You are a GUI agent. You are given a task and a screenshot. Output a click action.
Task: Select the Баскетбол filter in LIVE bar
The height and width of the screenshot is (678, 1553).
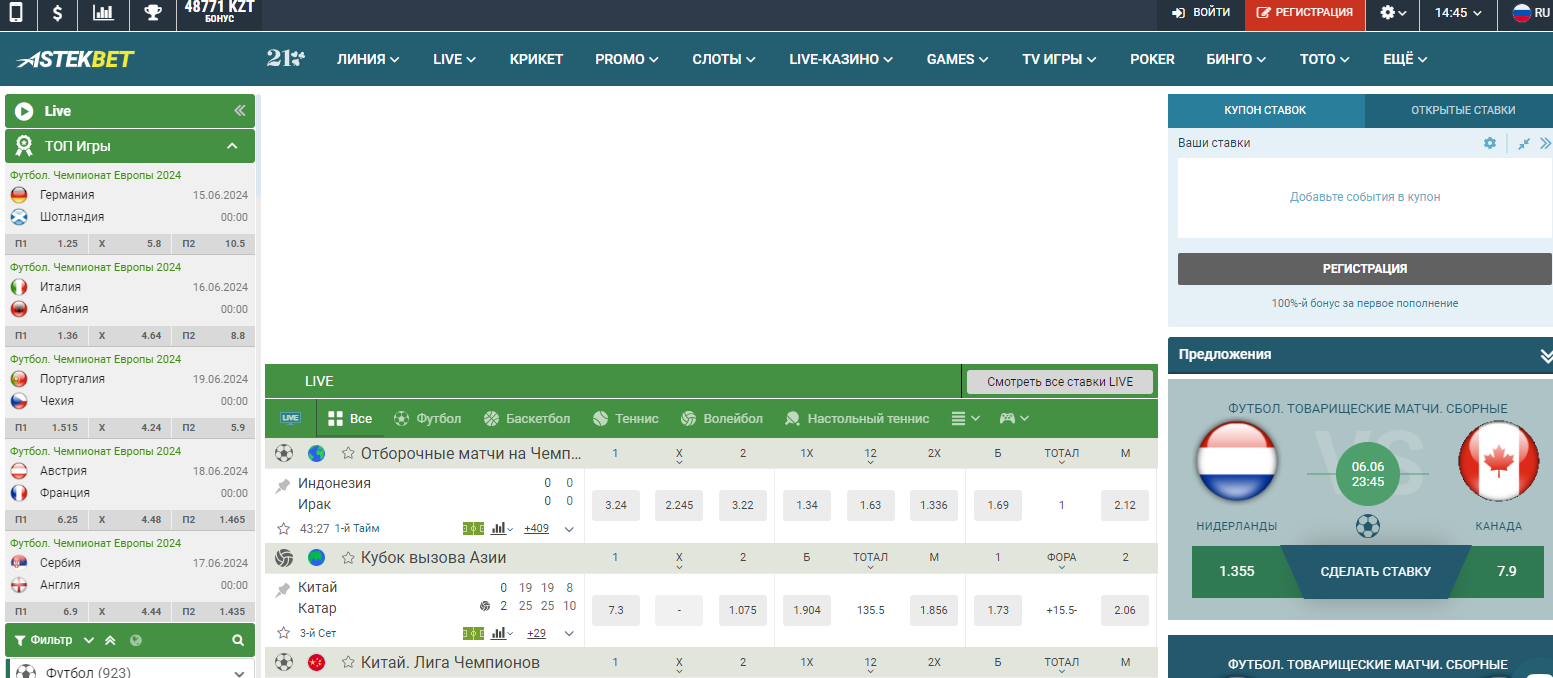[526, 418]
